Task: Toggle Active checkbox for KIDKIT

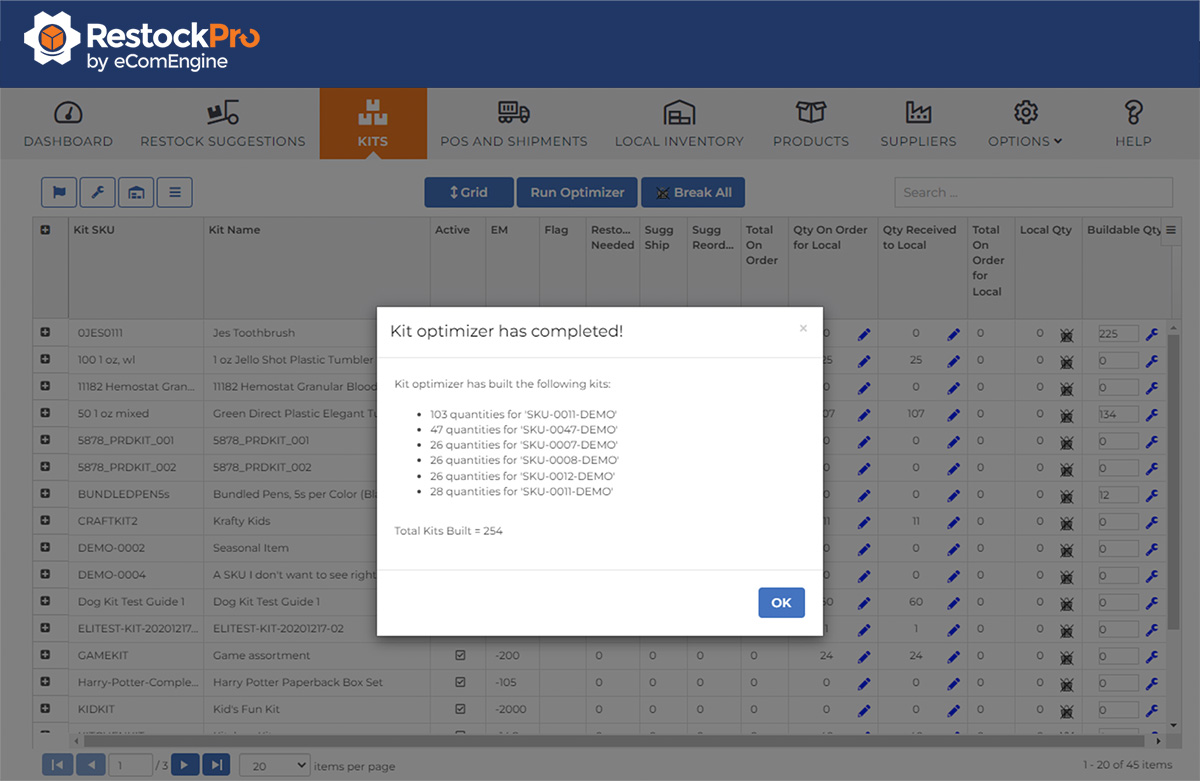Action: tap(460, 709)
